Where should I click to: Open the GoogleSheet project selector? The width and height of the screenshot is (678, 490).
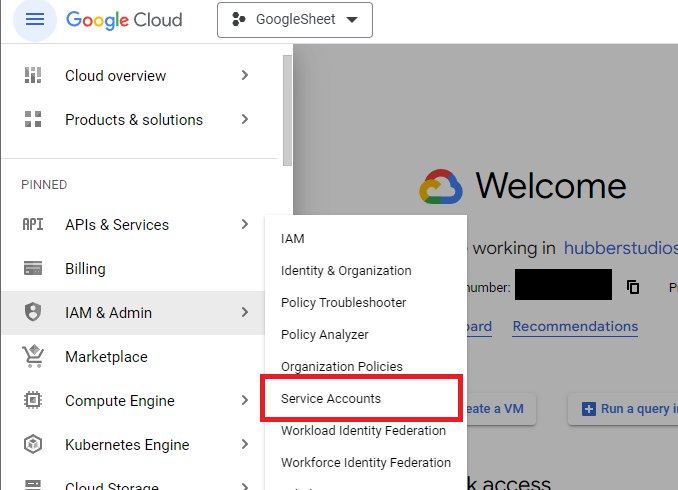click(295, 20)
